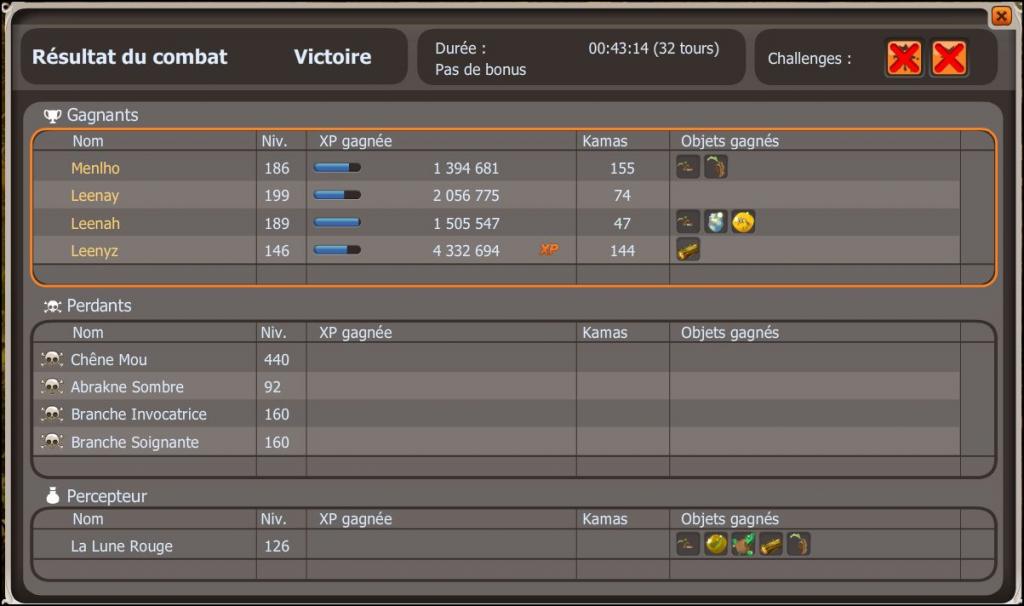The width and height of the screenshot is (1024, 606).
Task: Select La Lune Rouge's root with leaf item
Action: coord(798,544)
